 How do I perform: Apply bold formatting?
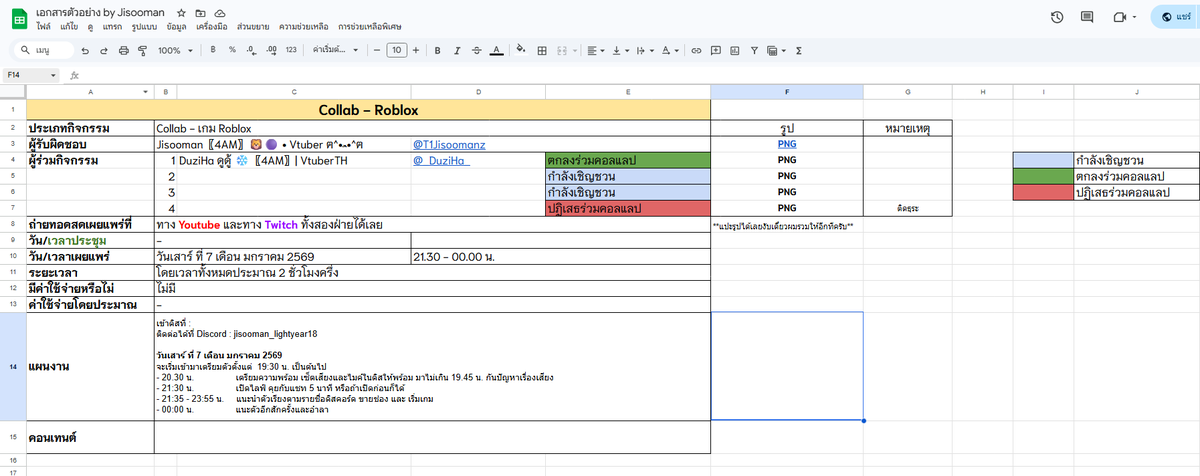pos(437,50)
